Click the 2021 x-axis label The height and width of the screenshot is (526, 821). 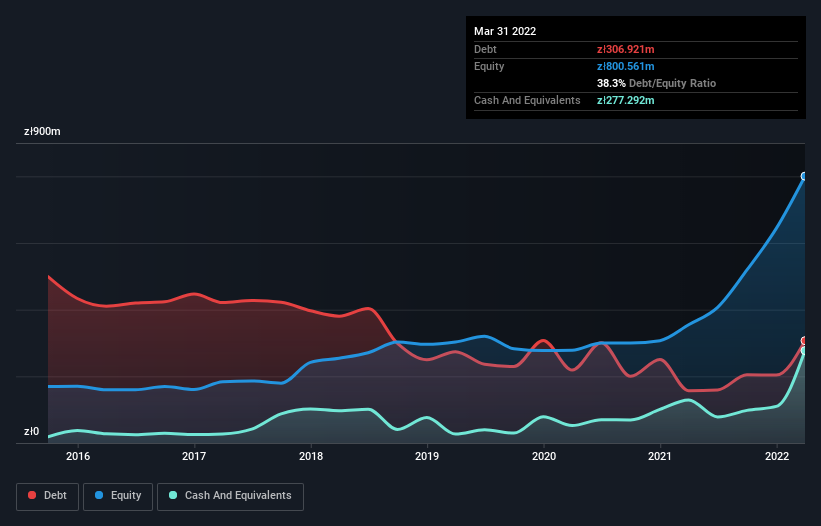pos(660,456)
